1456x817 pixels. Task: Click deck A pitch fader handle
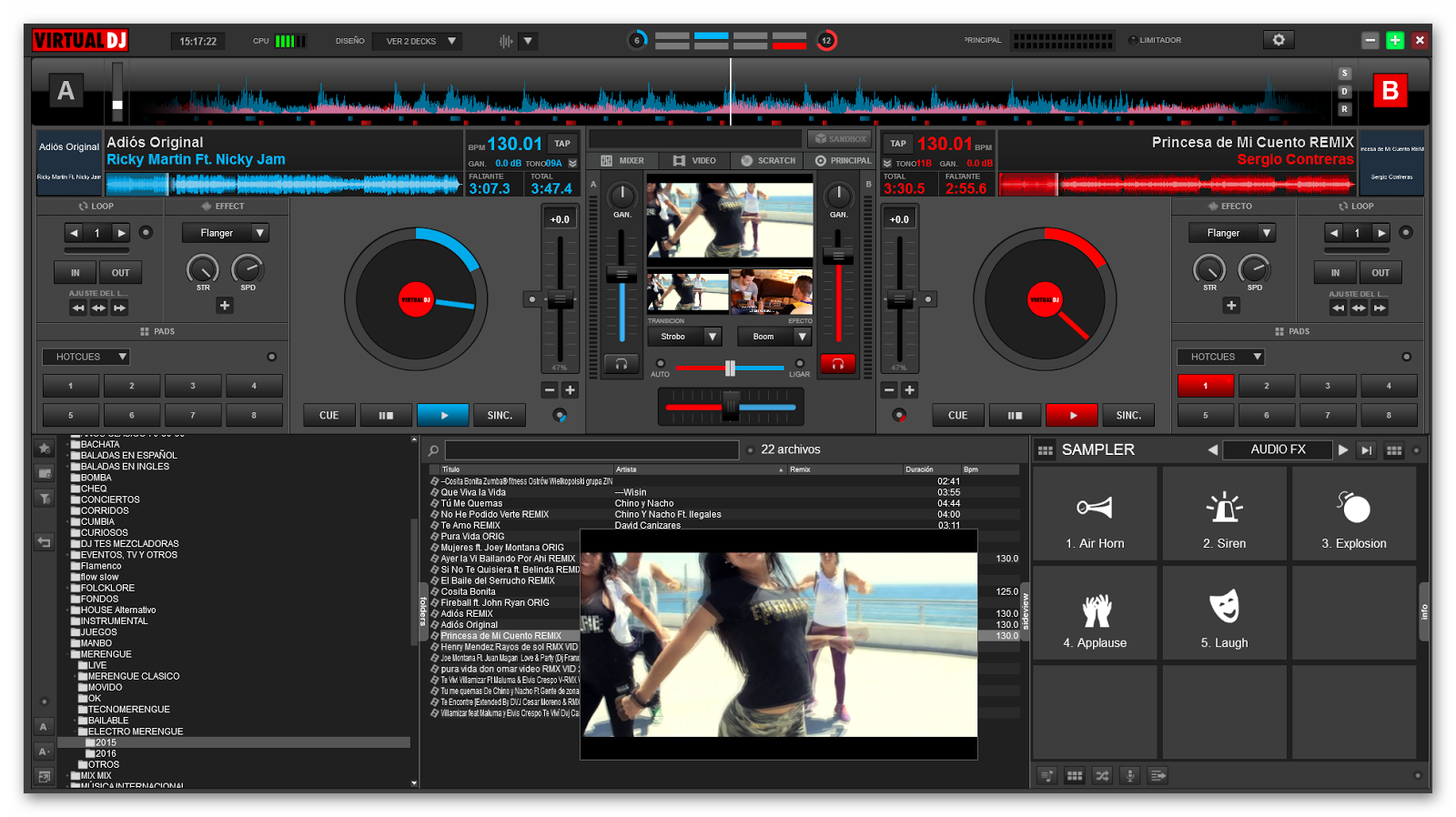pos(560,299)
